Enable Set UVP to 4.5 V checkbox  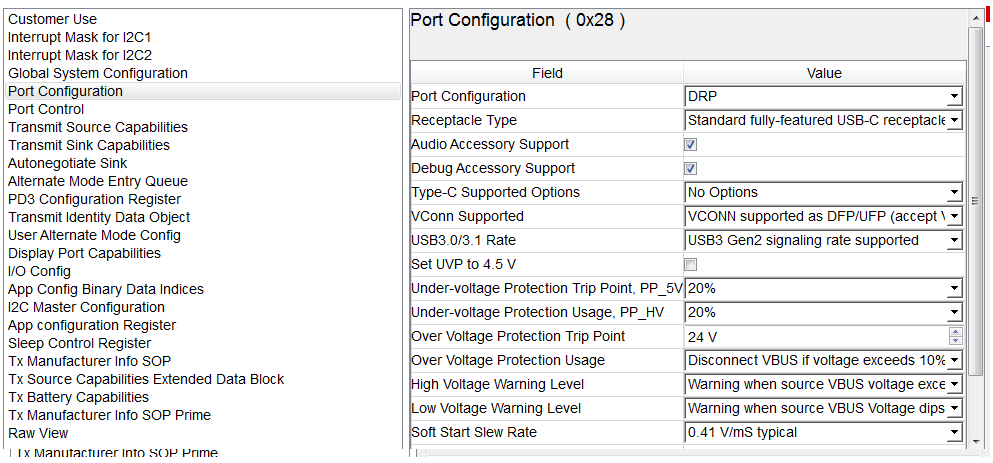click(691, 265)
